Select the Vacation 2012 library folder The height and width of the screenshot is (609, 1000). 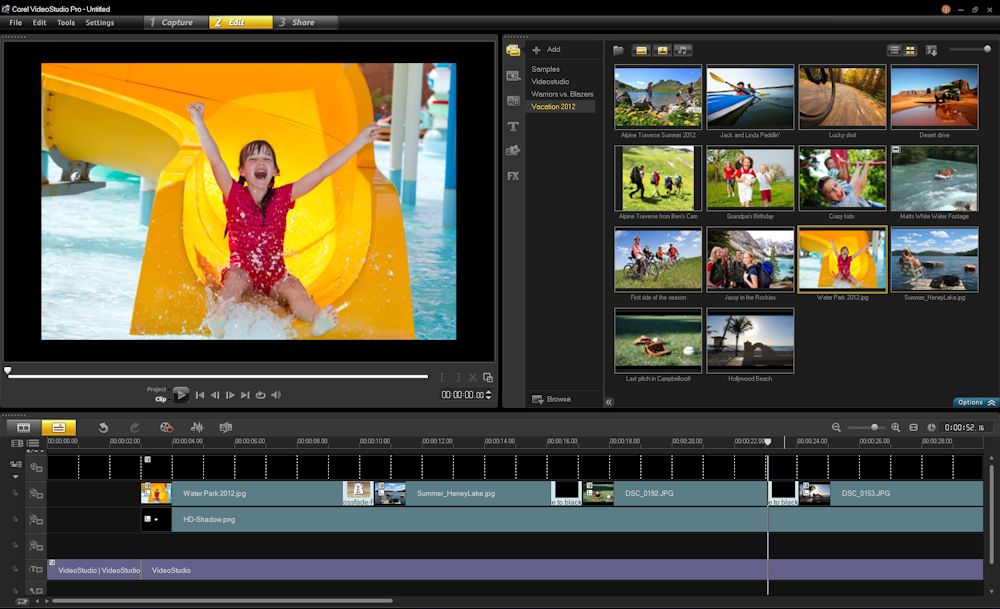coord(553,106)
